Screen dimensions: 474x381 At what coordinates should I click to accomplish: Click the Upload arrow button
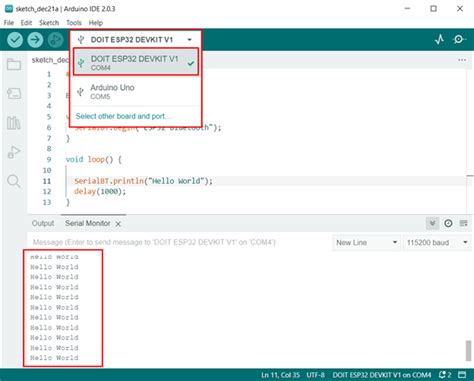coord(35,40)
